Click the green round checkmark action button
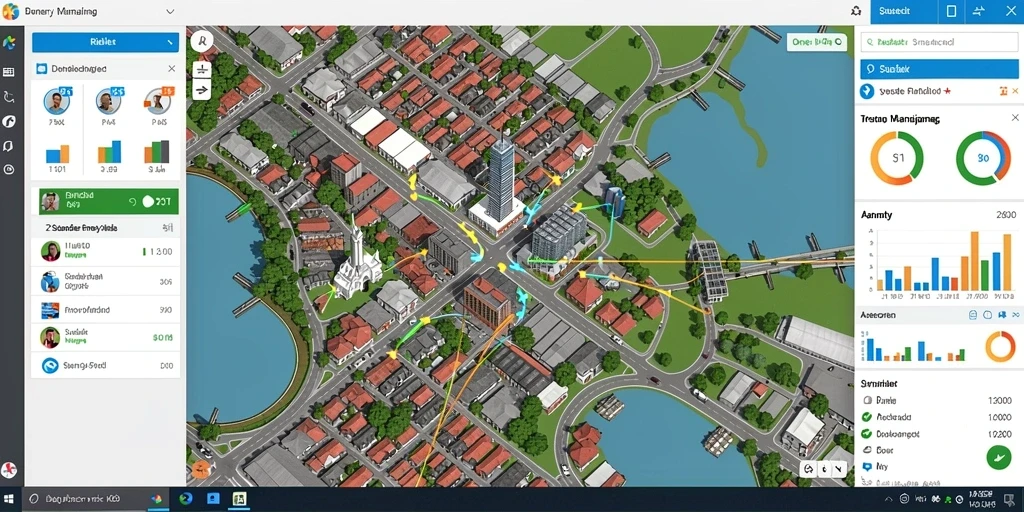The width and height of the screenshot is (1024, 512). point(999,456)
